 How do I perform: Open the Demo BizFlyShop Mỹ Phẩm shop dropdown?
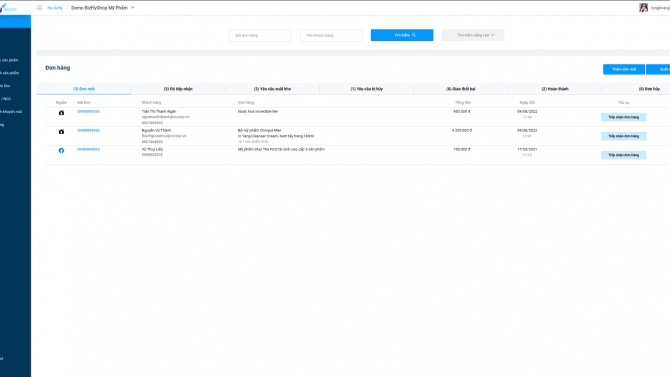(103, 8)
